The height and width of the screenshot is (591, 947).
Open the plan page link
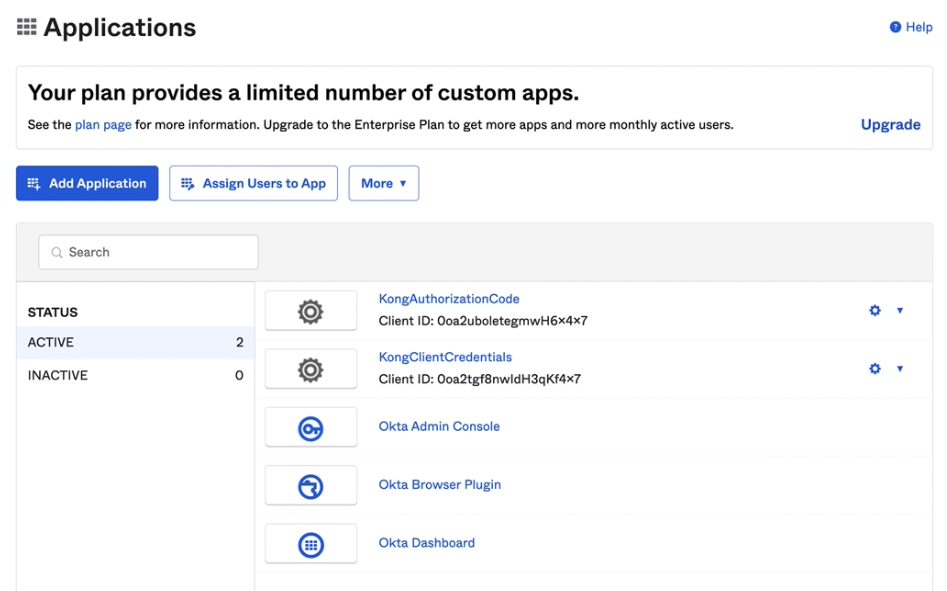(103, 125)
